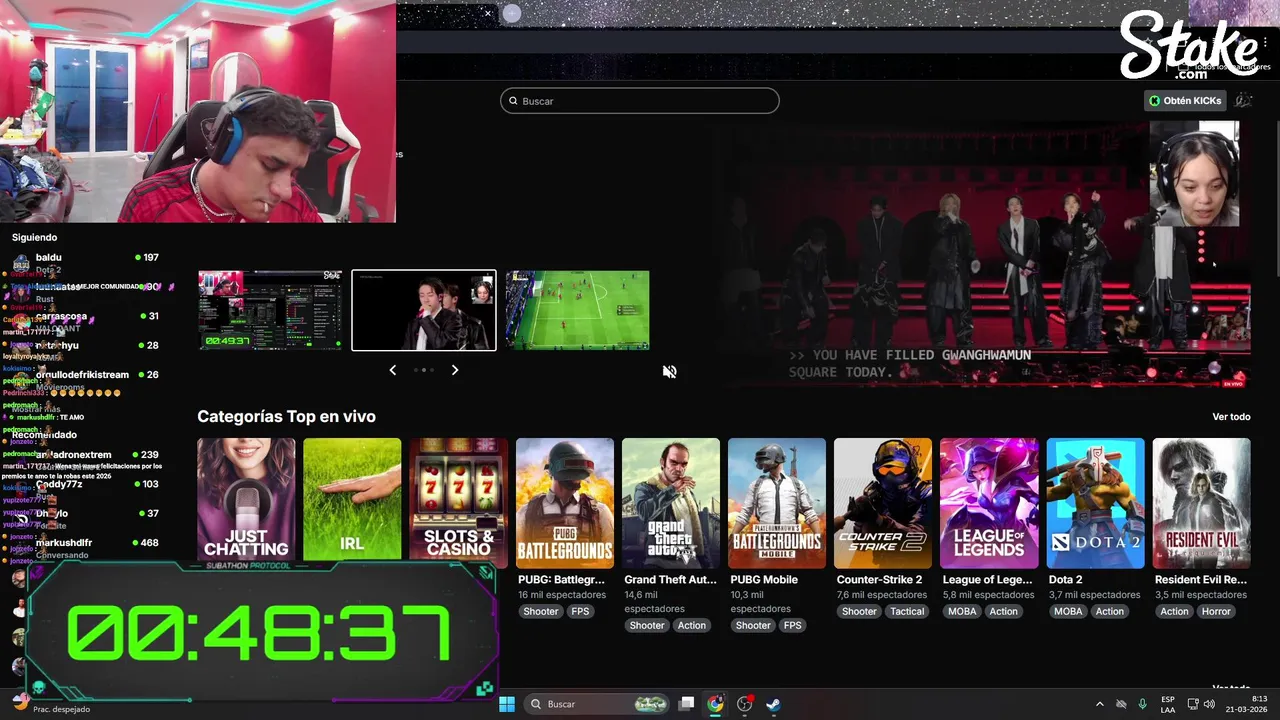The height and width of the screenshot is (720, 1280).
Task: Click the microphone icon in system tray
Action: (1142, 704)
